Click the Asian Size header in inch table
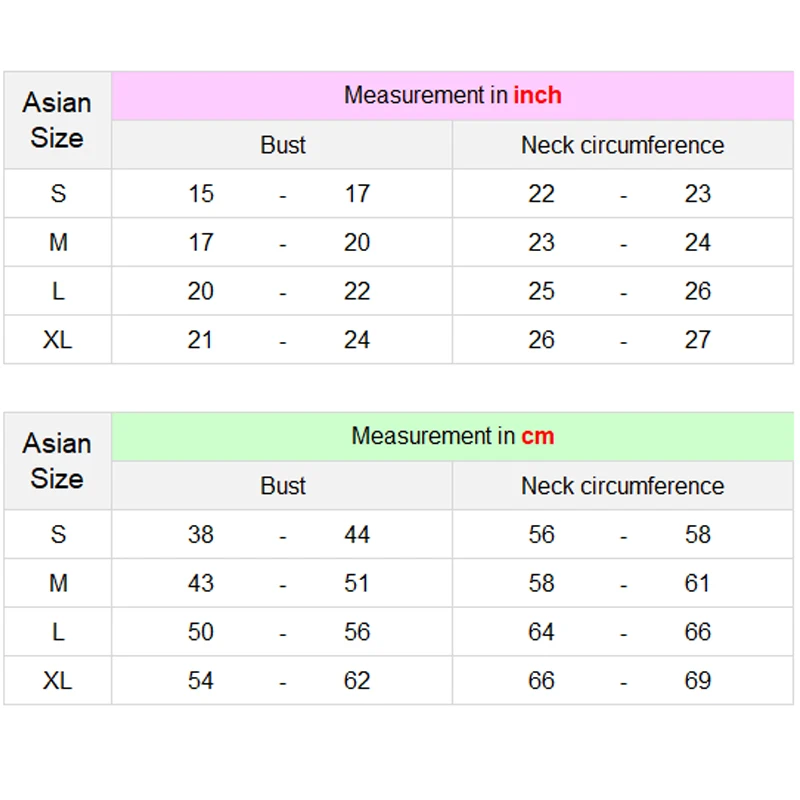This screenshot has height=800, width=800. (57, 120)
